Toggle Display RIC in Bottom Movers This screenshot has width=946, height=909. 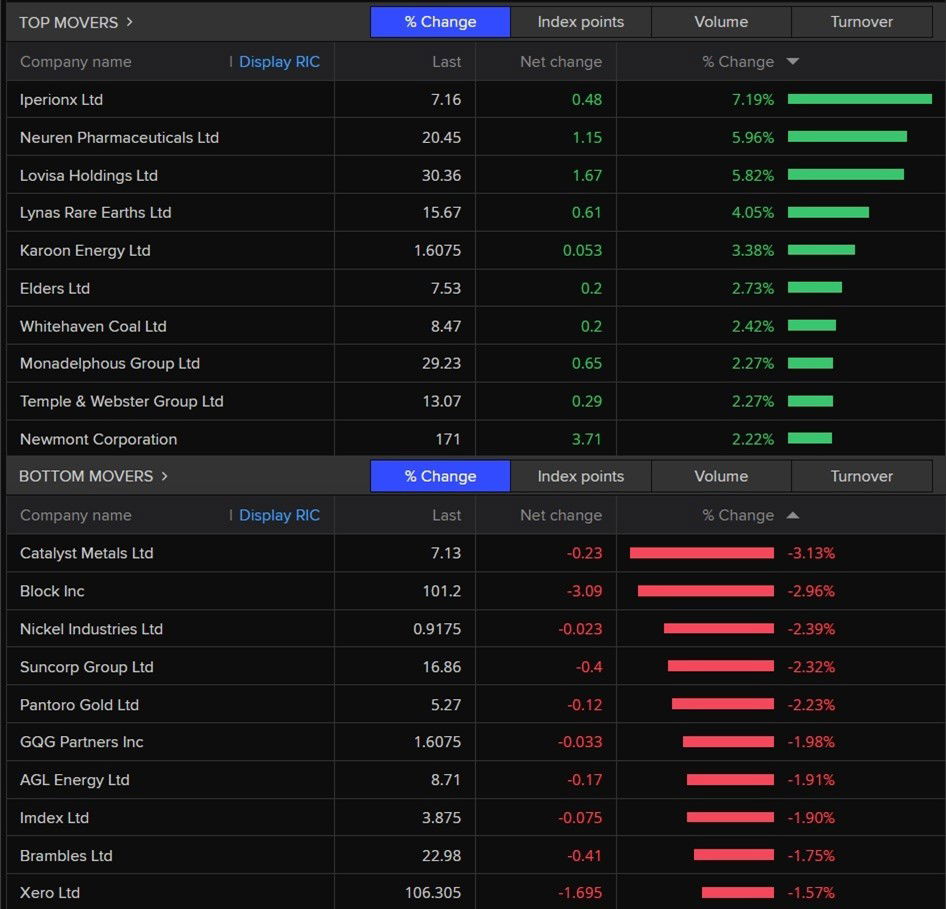coord(279,516)
